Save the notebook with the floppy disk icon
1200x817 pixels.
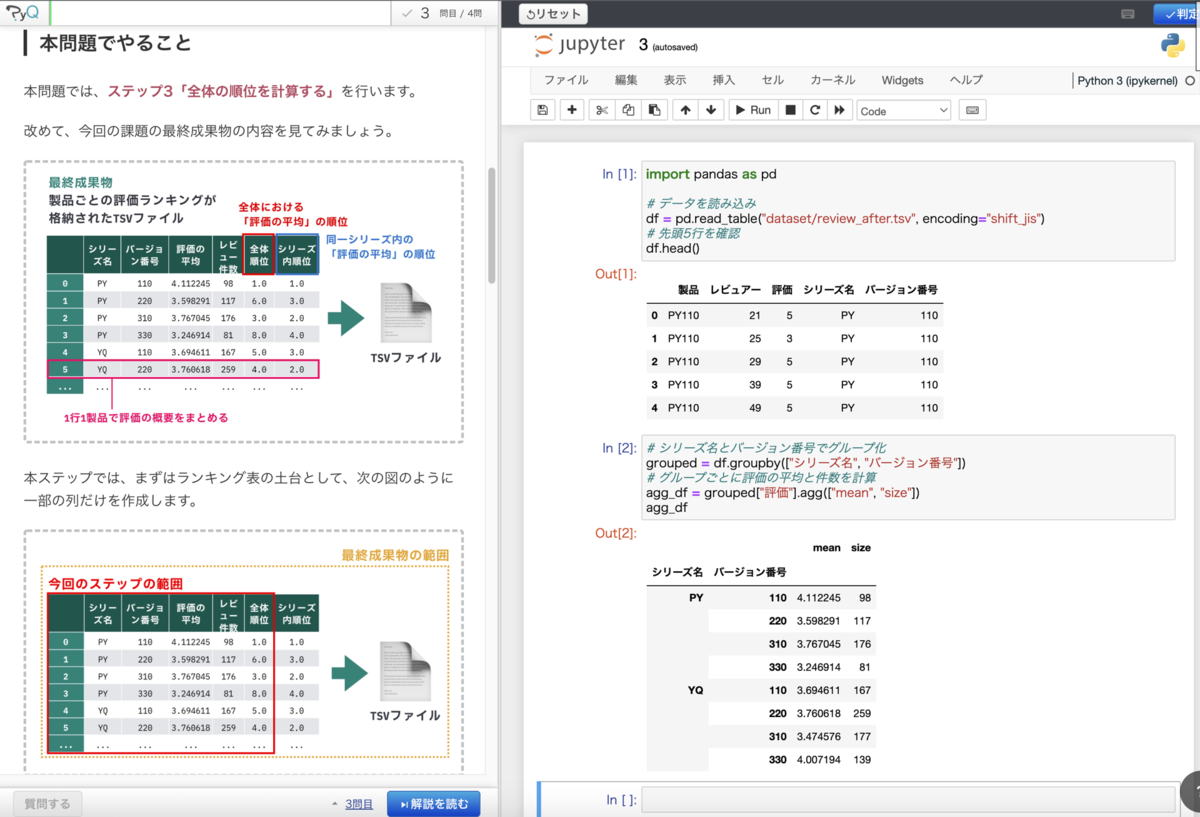(x=543, y=110)
